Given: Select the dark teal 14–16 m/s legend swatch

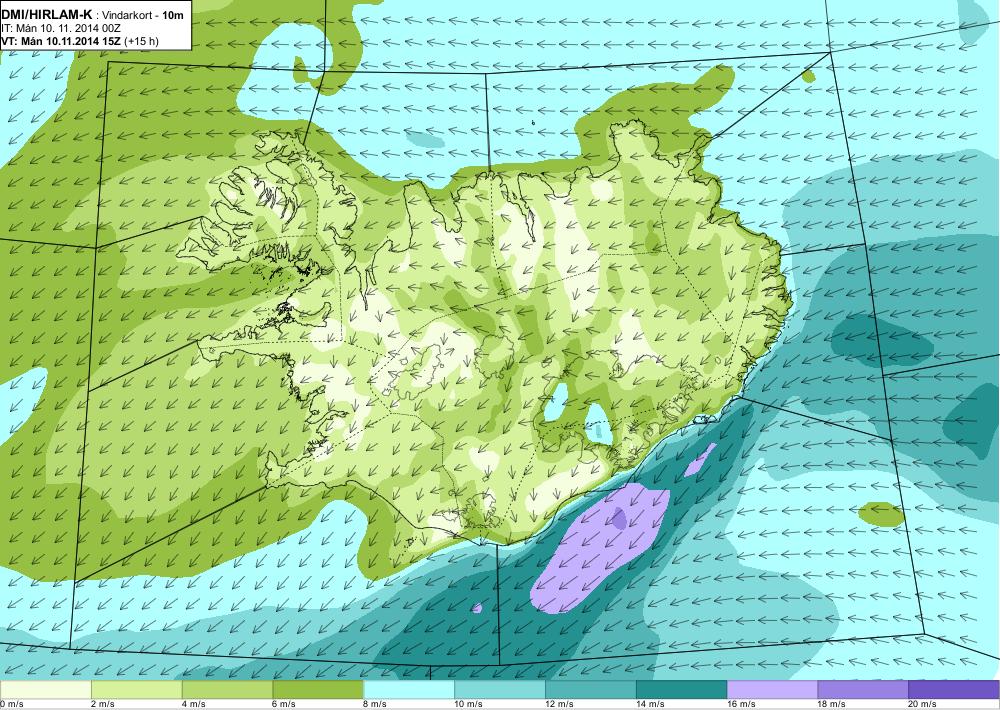Looking at the screenshot, I should pyautogui.click(x=681, y=690).
